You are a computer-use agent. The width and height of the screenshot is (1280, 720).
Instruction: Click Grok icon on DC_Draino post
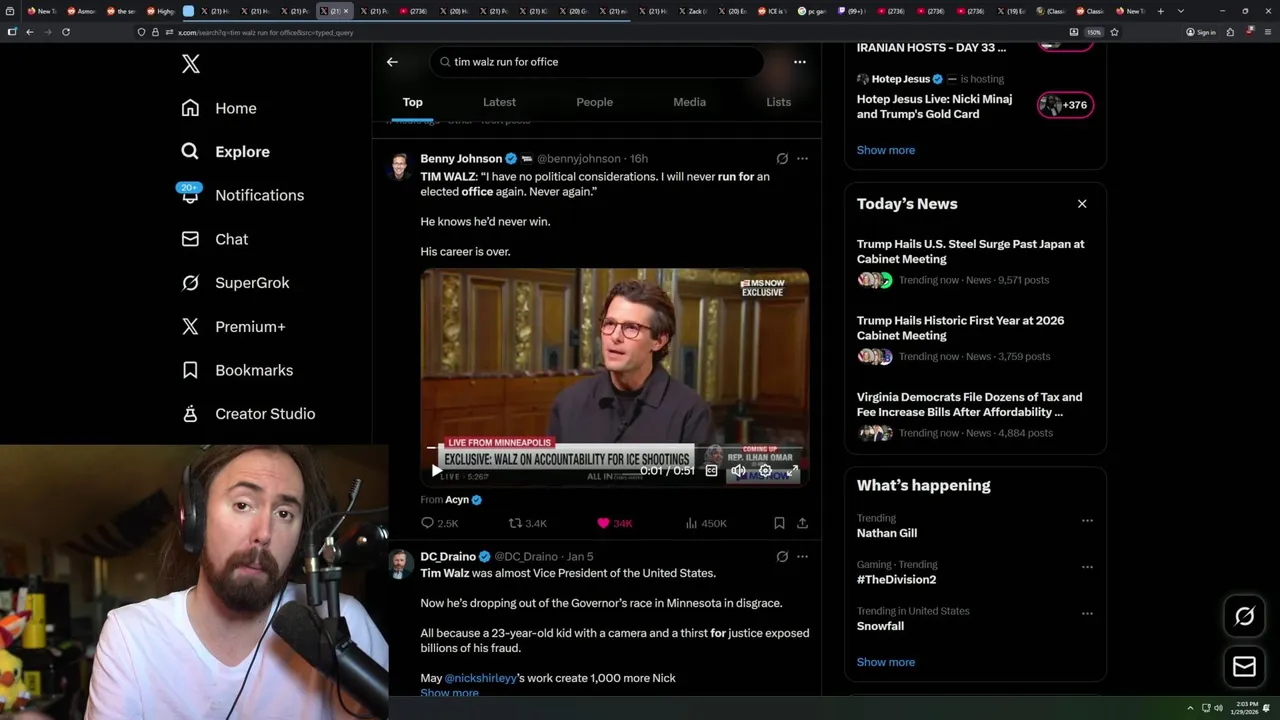(x=782, y=556)
